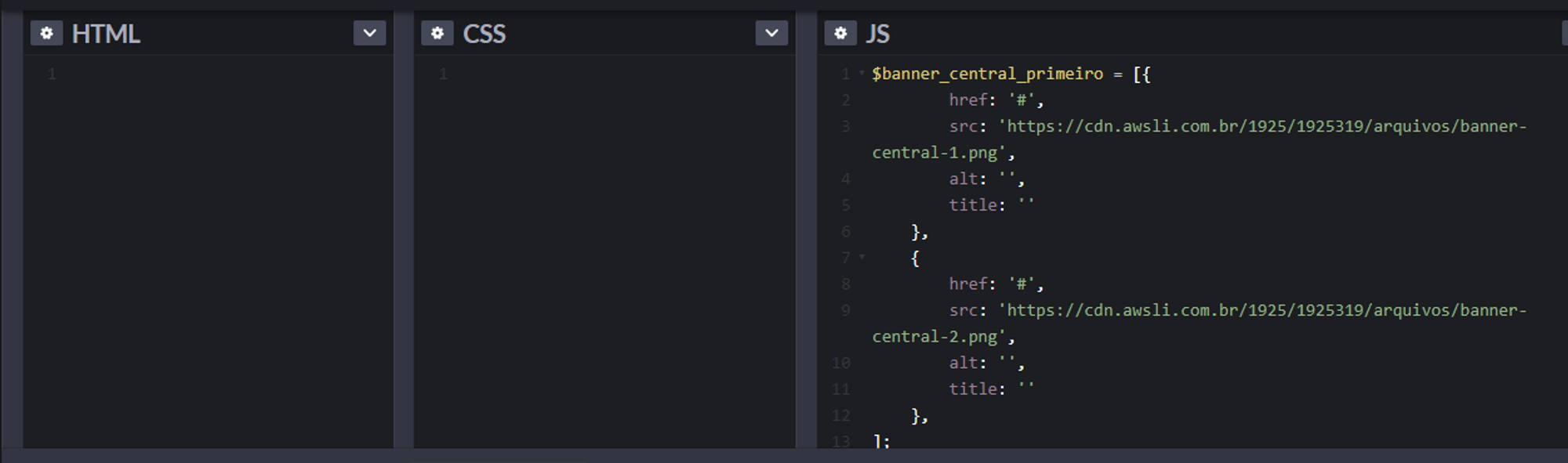Fold the object starting on JS line 7
This screenshot has width=1568, height=463.
click(x=862, y=257)
